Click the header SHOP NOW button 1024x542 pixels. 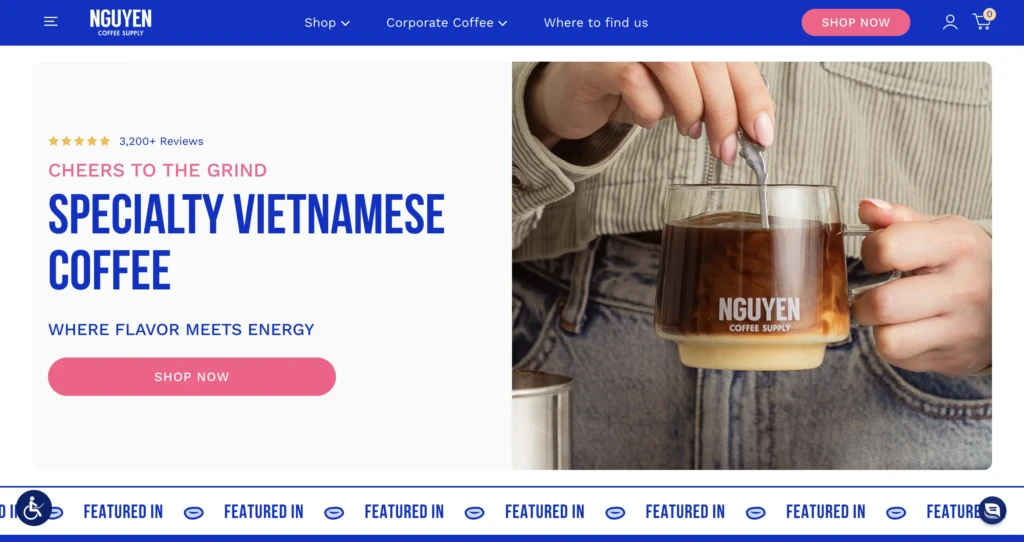[x=856, y=22]
